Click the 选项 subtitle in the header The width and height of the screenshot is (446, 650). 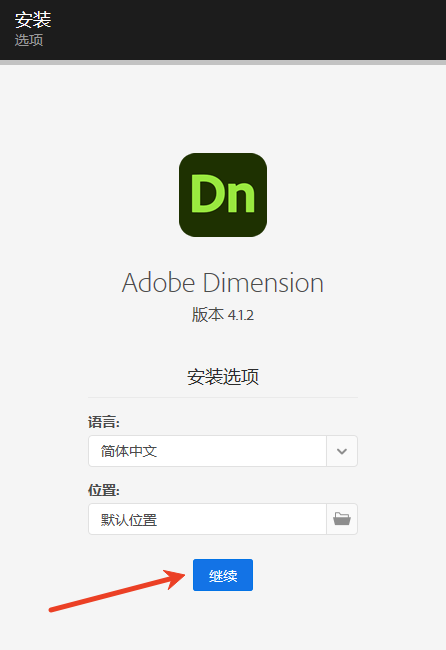29,40
